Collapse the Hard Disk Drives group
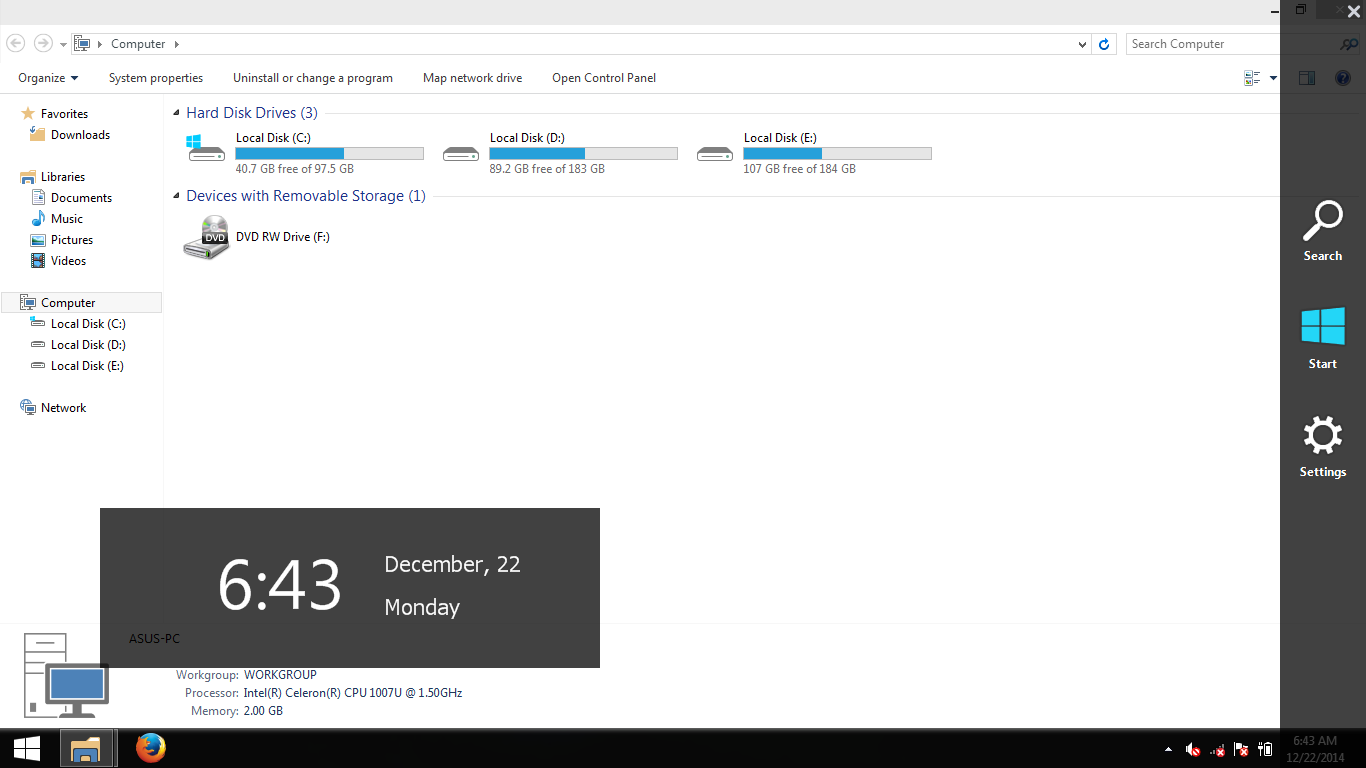The height and width of the screenshot is (768, 1366). point(177,114)
